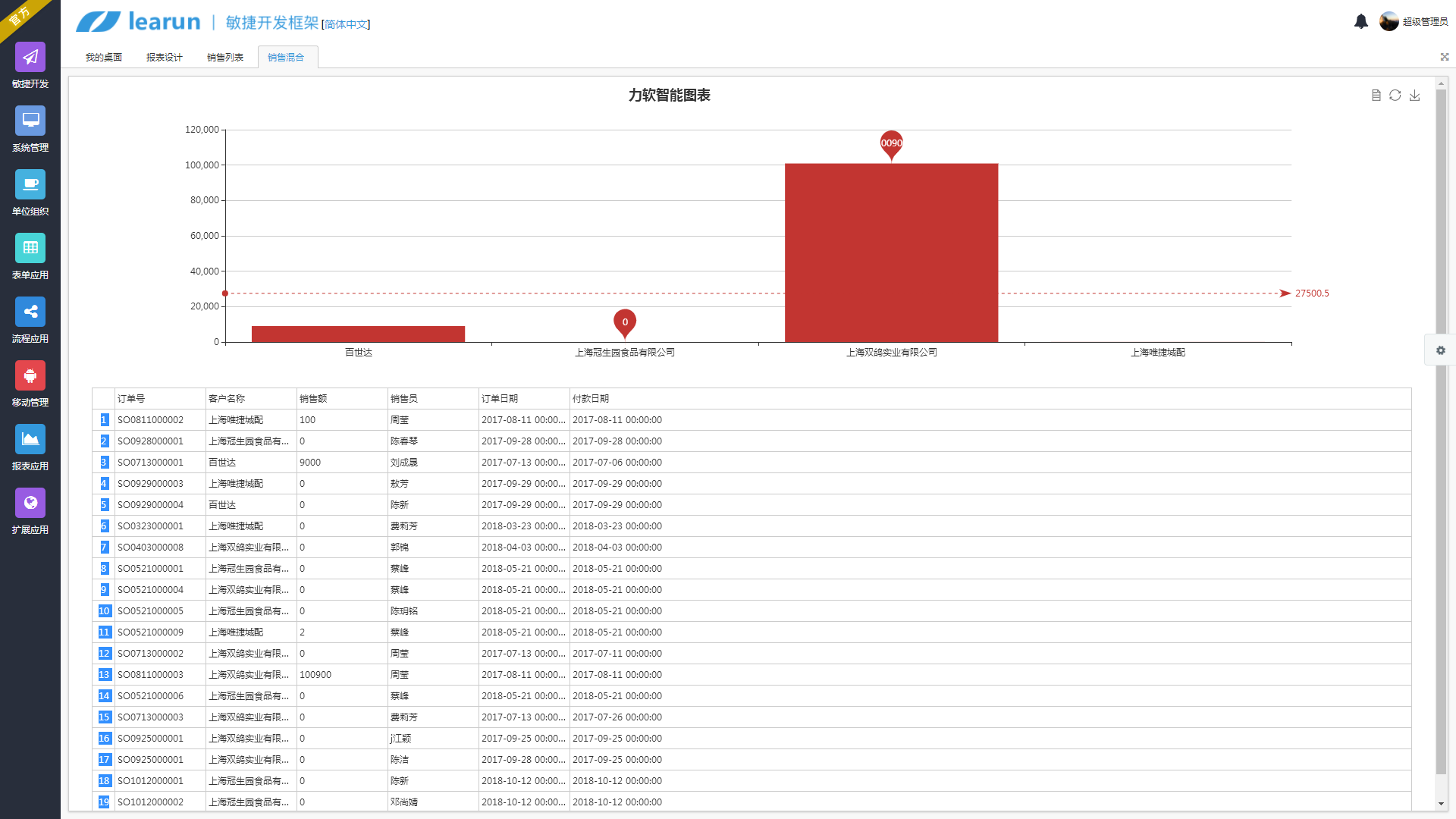
Task: Click salesperson 陈玥铭 cell
Action: pyautogui.click(x=433, y=611)
